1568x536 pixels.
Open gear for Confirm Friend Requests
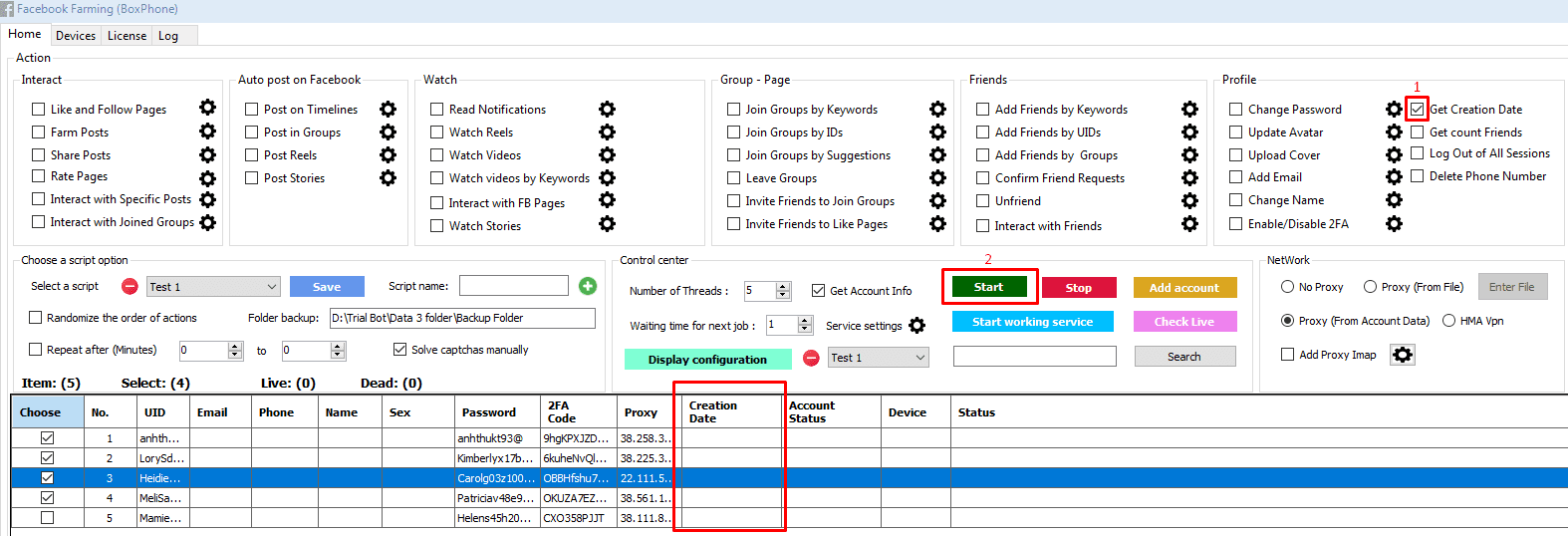[1189, 177]
